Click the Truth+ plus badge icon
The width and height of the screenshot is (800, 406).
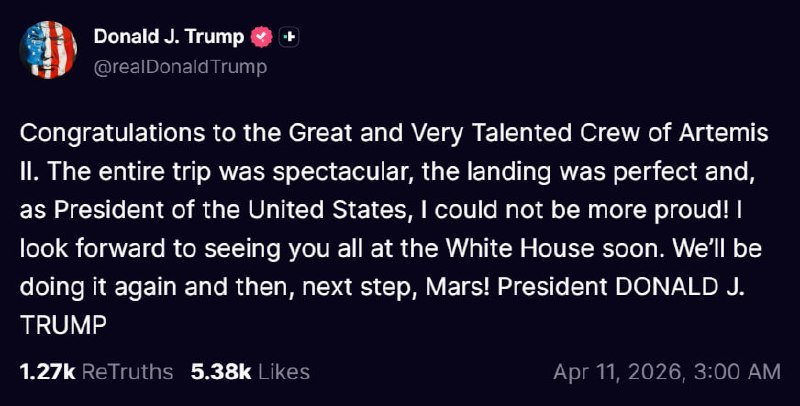click(x=289, y=37)
